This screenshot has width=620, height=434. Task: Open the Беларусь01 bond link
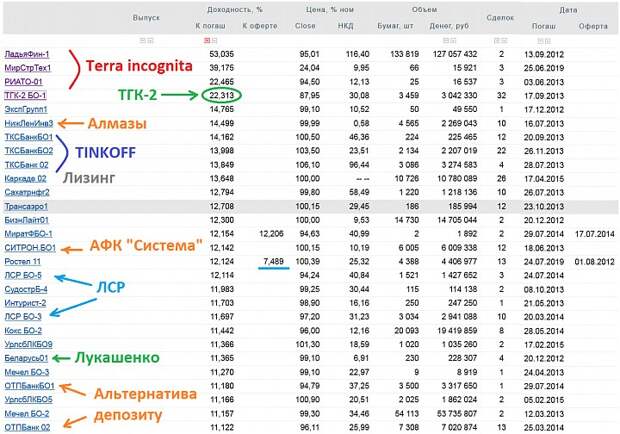pyautogui.click(x=26, y=358)
